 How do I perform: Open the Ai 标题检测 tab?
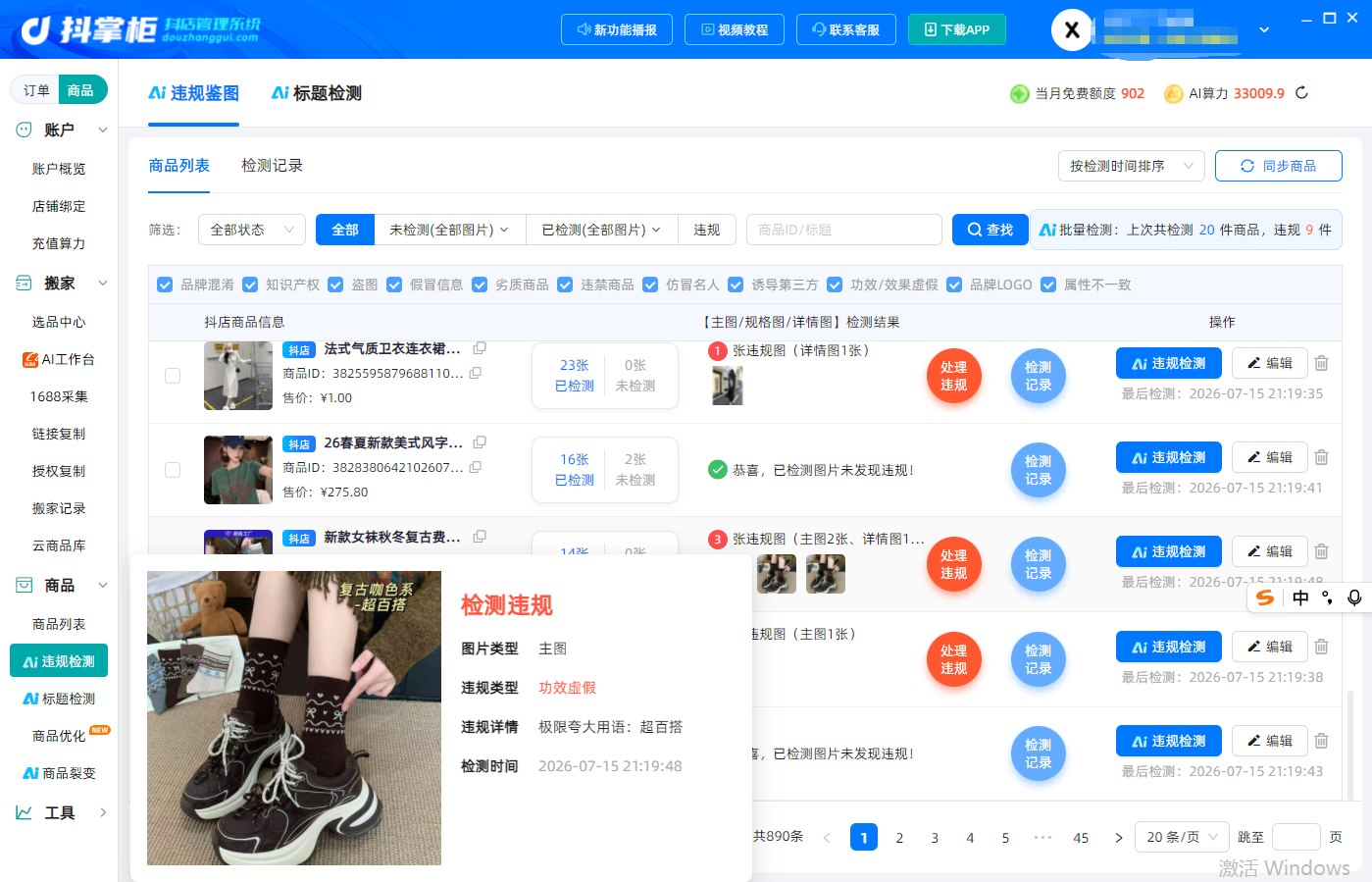tap(317, 93)
